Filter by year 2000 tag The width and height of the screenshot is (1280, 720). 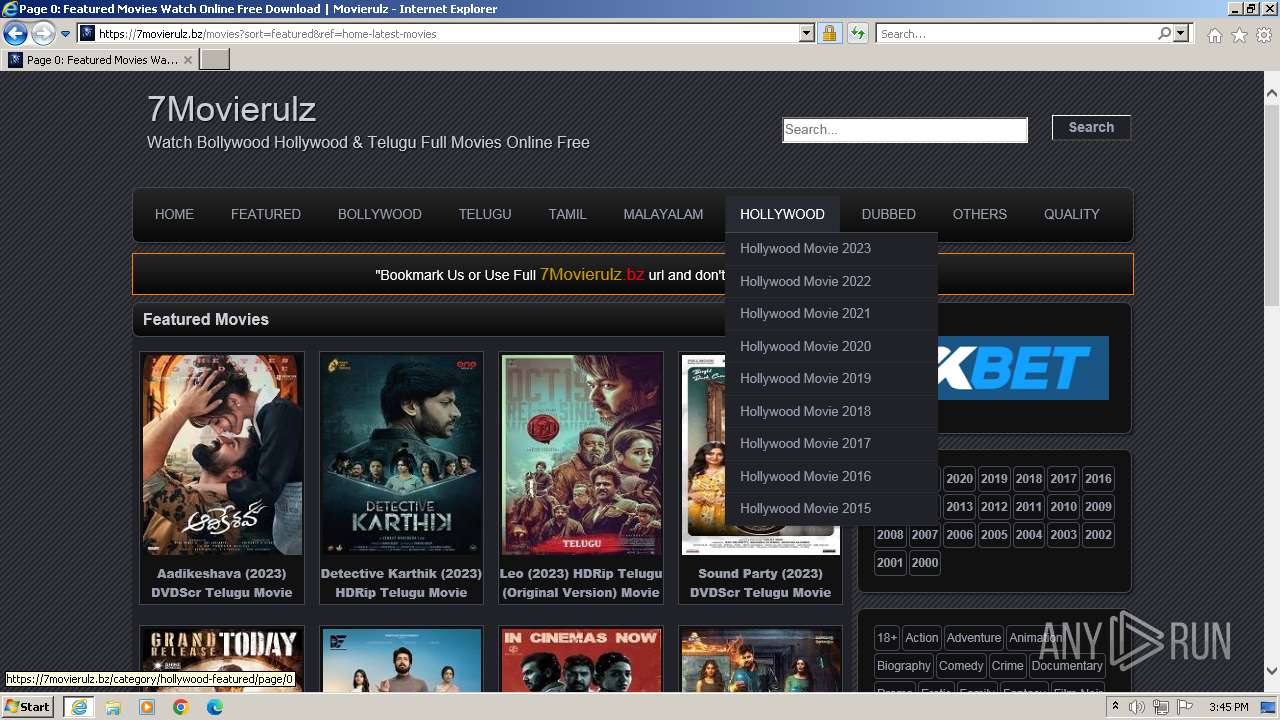point(925,562)
